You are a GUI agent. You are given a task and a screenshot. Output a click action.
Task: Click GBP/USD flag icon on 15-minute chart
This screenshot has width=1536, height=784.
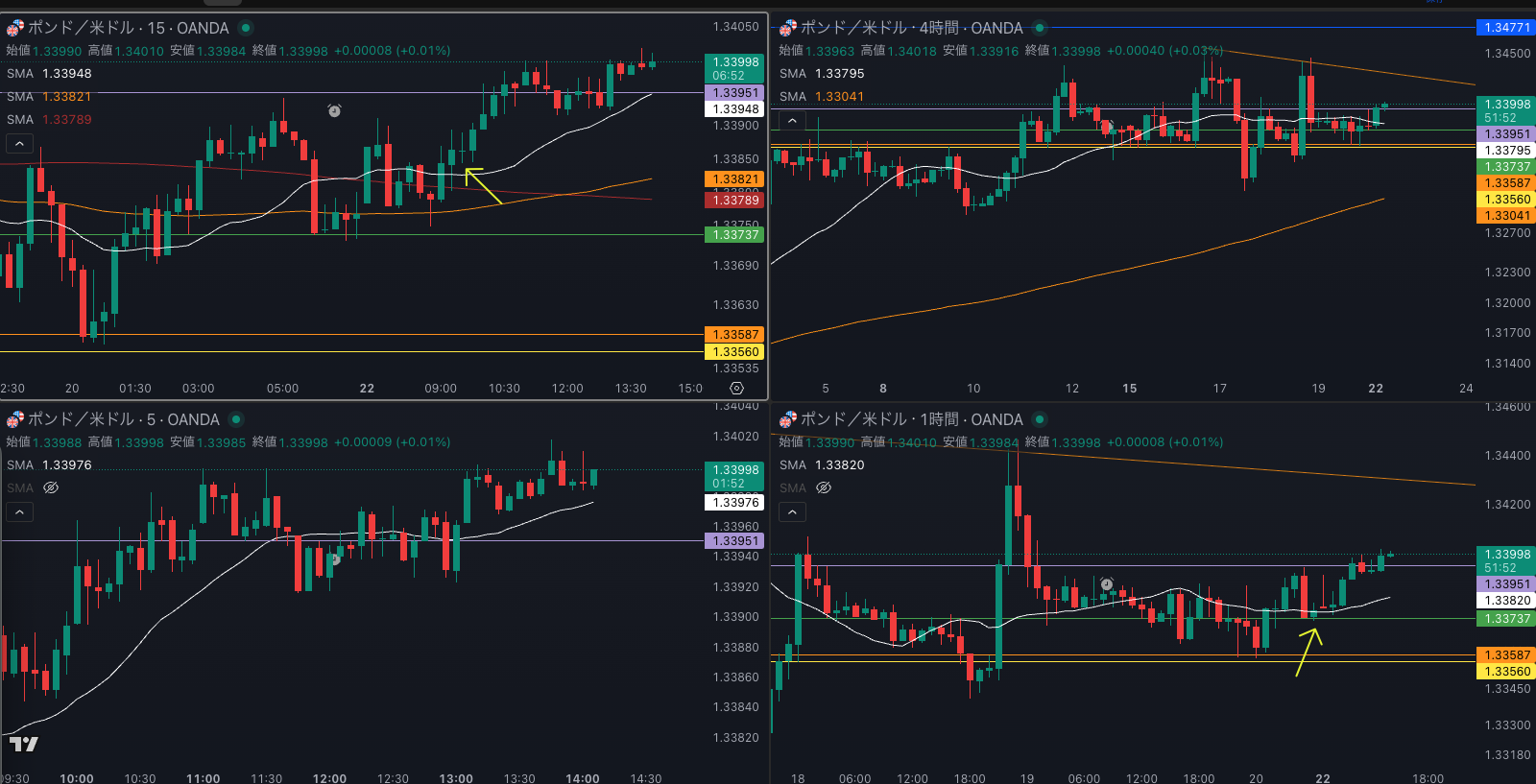(14, 28)
